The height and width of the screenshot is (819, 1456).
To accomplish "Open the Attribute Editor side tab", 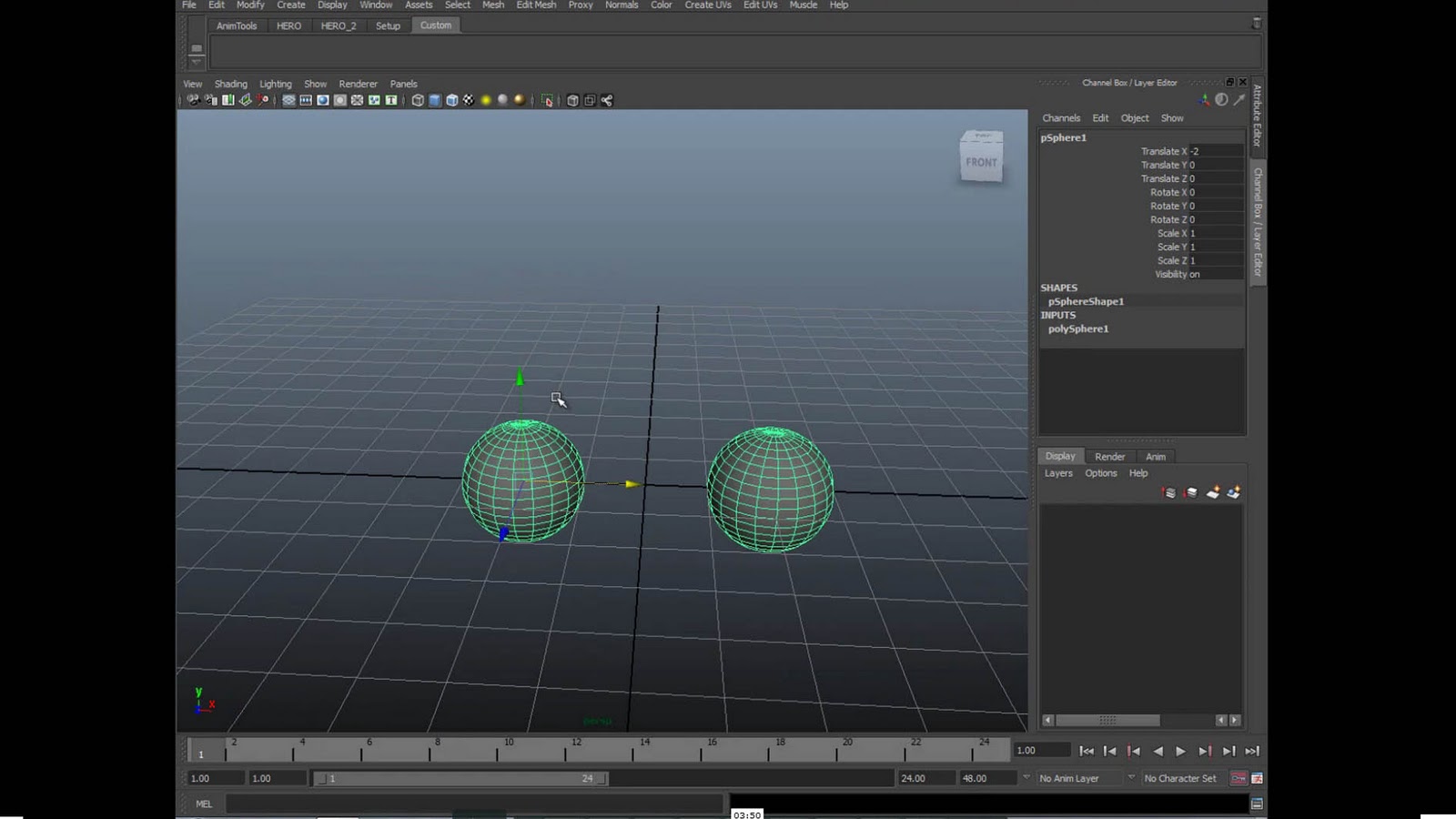I will click(1258, 116).
